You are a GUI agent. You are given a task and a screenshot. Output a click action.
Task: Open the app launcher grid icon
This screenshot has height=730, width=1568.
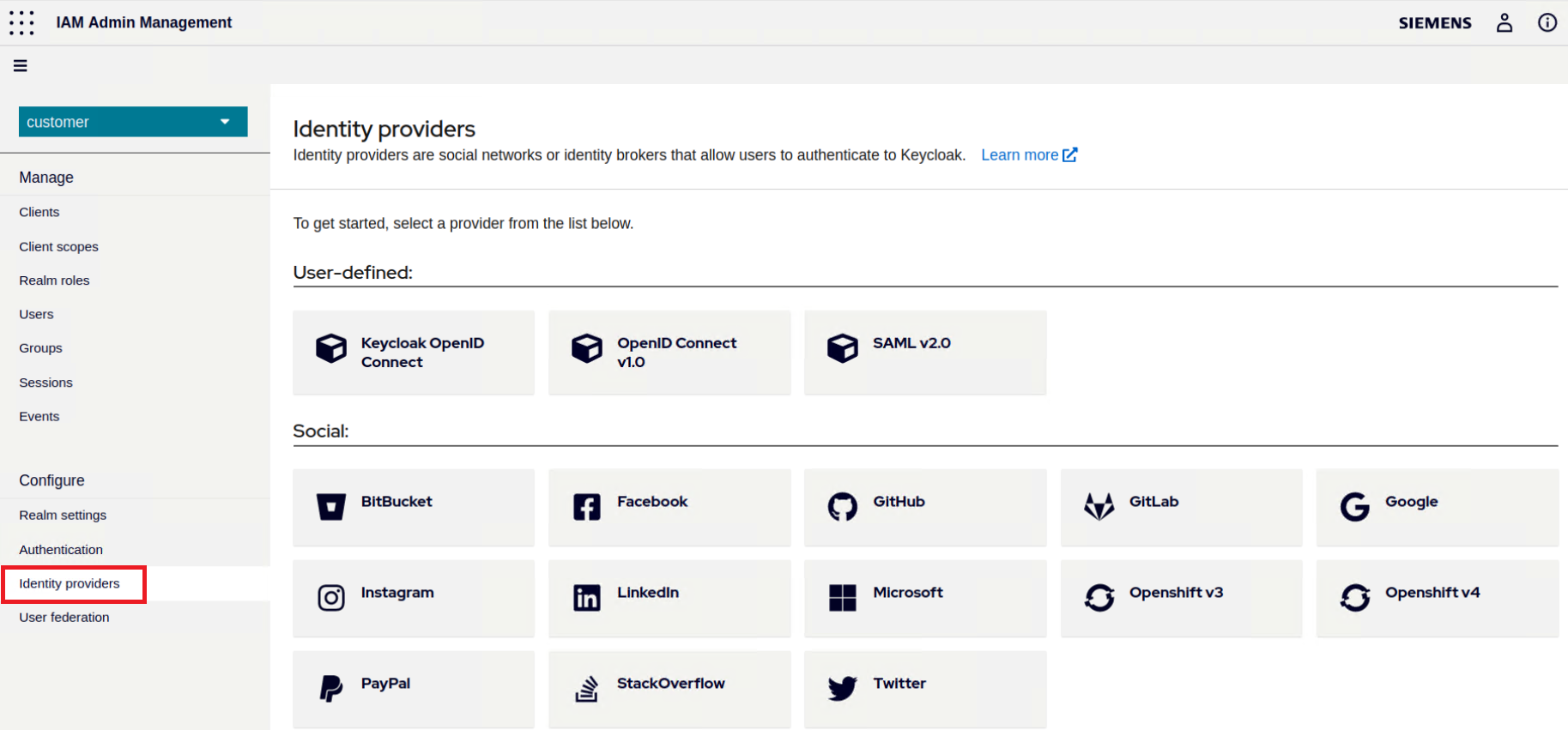[21, 22]
